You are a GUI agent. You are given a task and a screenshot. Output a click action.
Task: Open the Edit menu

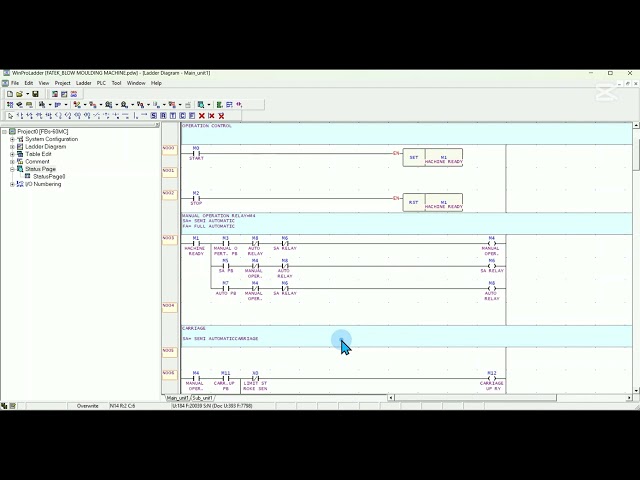[29, 83]
